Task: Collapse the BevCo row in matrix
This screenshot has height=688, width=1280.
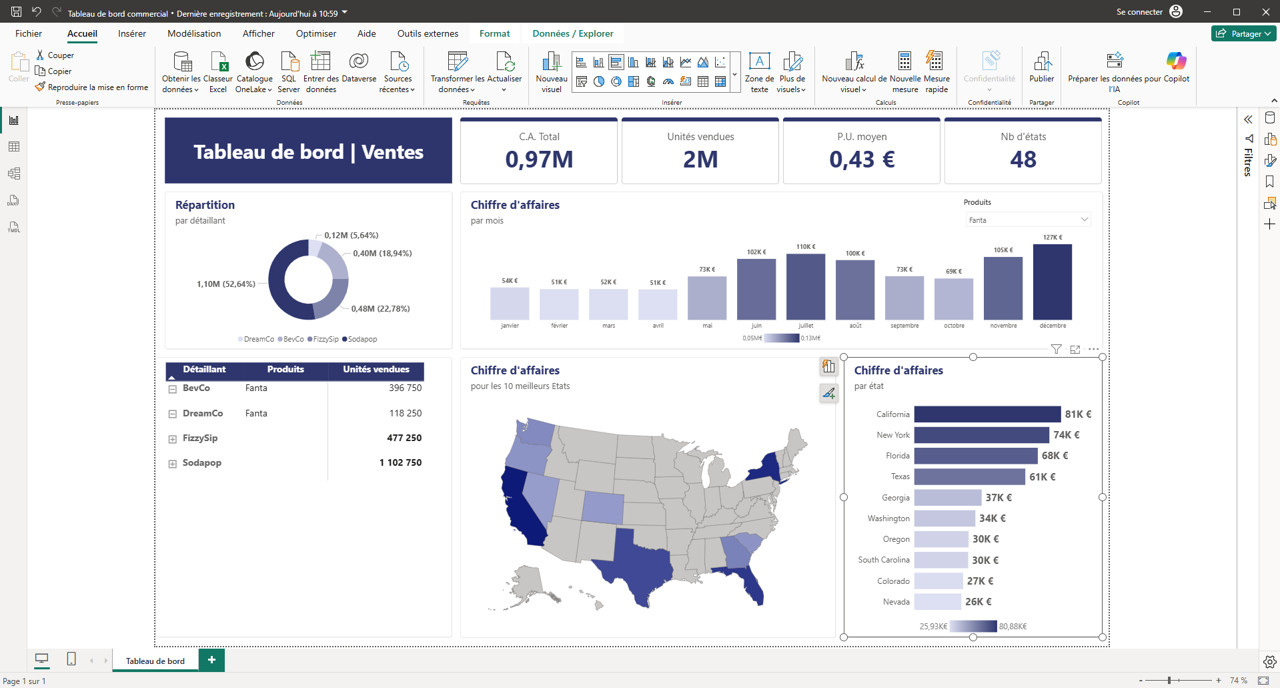Action: pos(173,389)
